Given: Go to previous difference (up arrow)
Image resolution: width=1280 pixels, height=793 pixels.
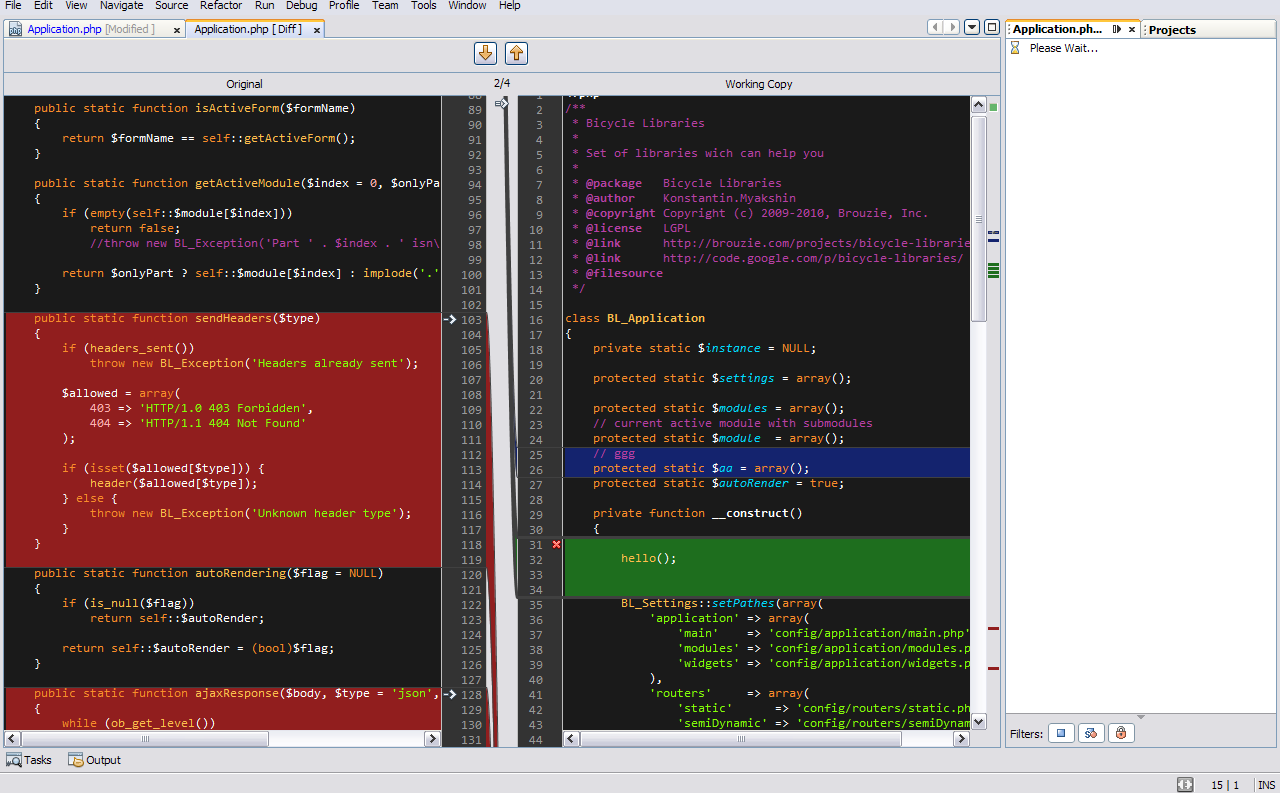Looking at the screenshot, I should pos(516,53).
